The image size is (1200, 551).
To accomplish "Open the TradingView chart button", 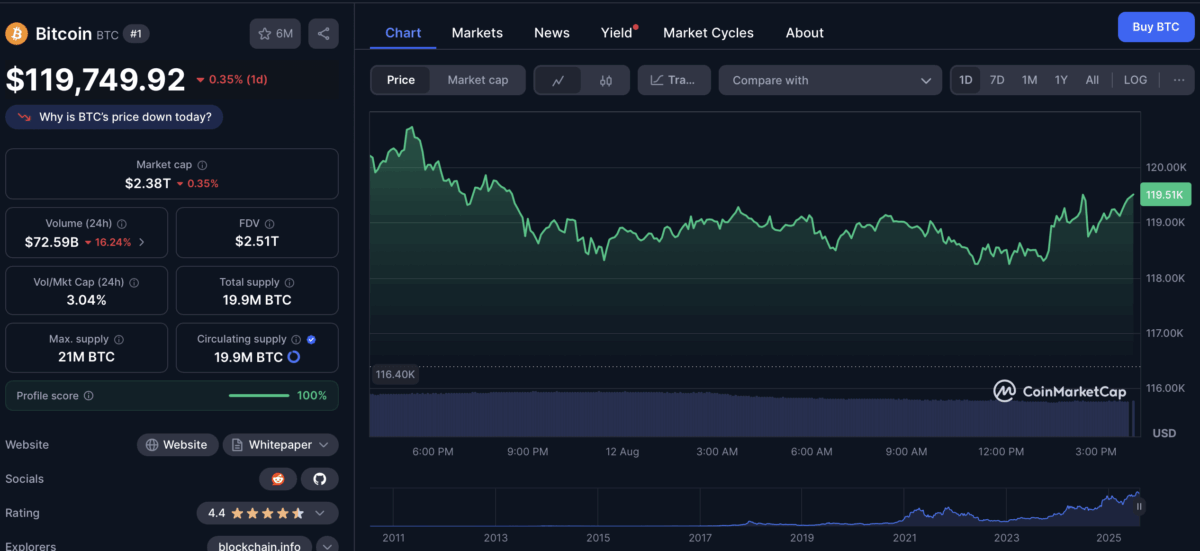I will 674,80.
